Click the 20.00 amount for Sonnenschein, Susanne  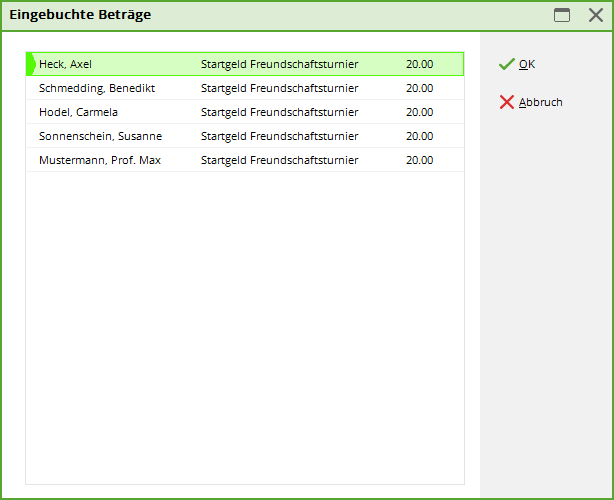pos(419,136)
